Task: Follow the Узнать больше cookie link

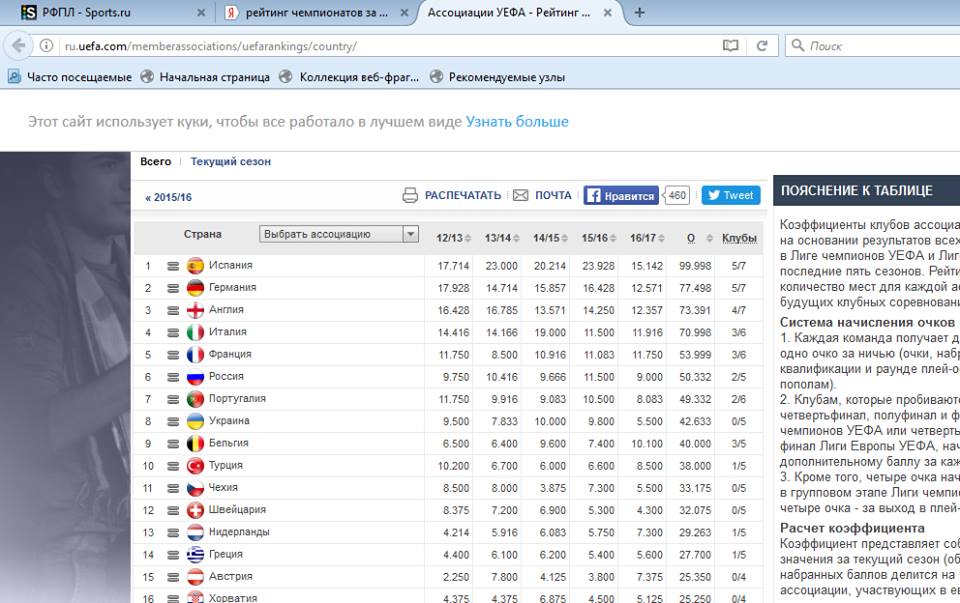Action: point(517,122)
